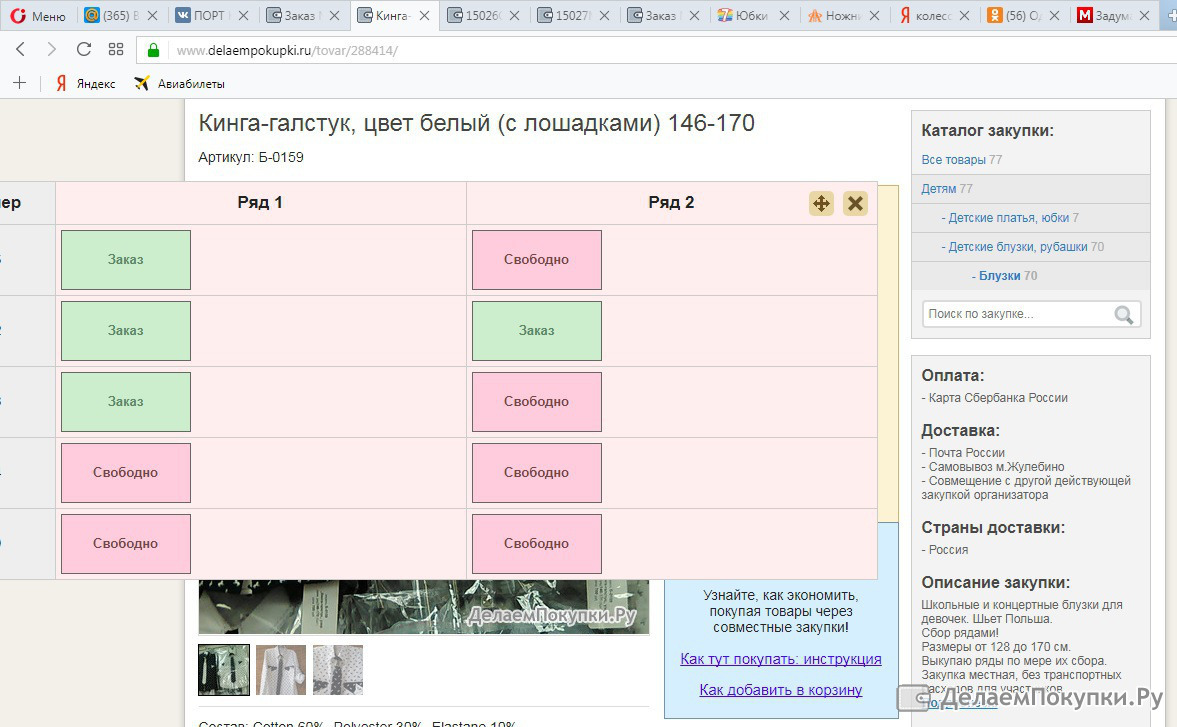Open the Speed Dial grid icon
The image size is (1177, 727).
coord(116,50)
